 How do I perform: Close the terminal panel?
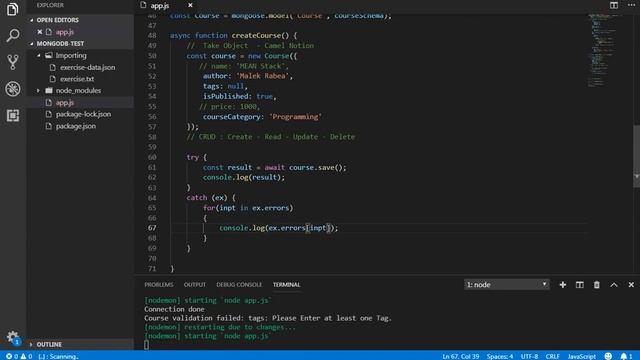(x=631, y=284)
